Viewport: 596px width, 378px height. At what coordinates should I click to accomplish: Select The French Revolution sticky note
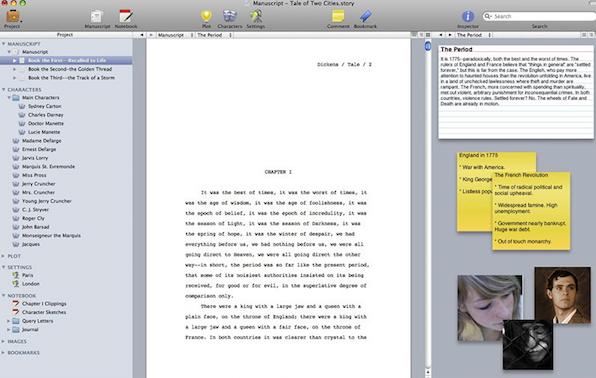coord(531,211)
